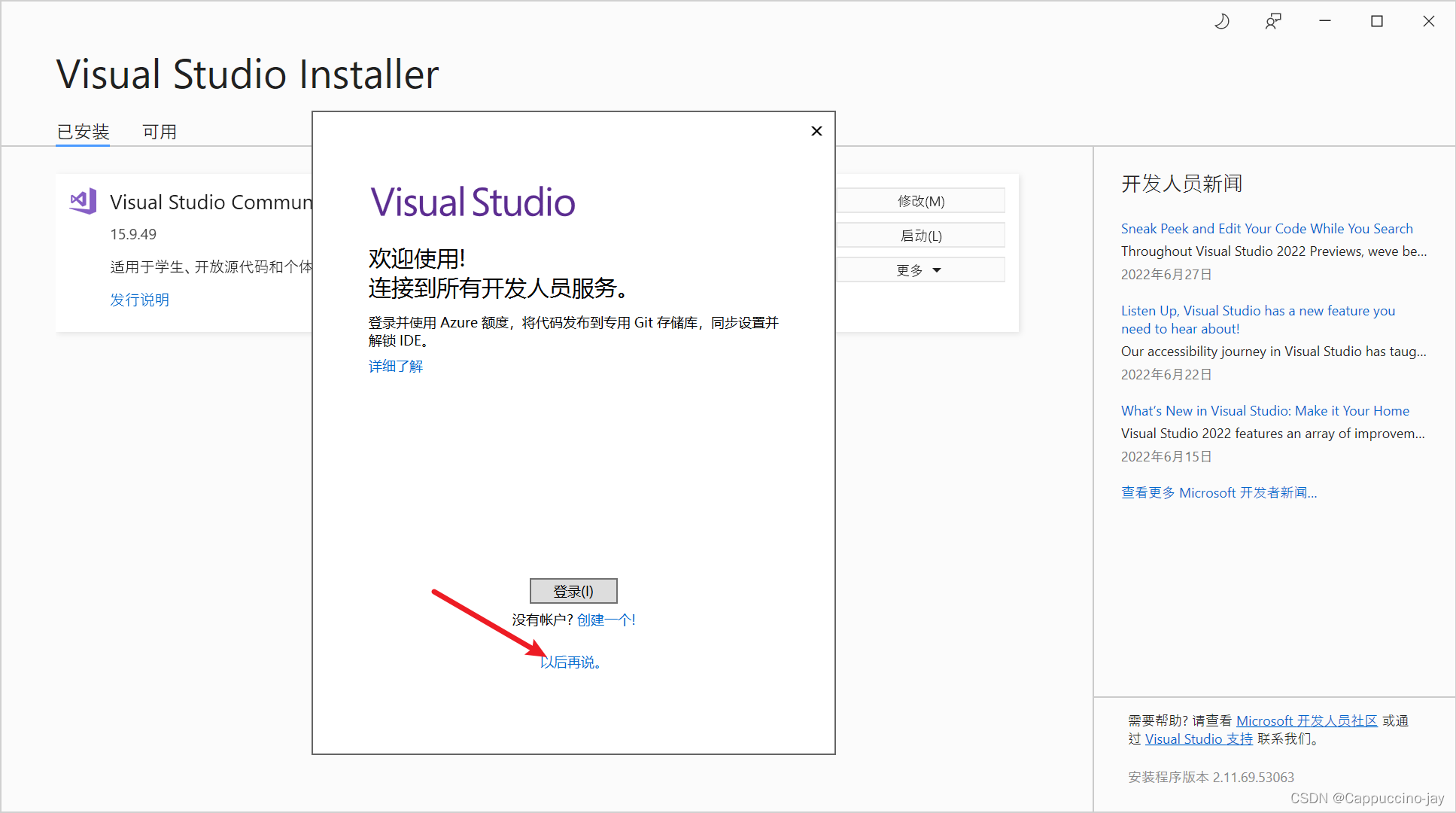Image resolution: width=1456 pixels, height=813 pixels.
Task: Click the date 2022年6月27日
Action: [1166, 275]
